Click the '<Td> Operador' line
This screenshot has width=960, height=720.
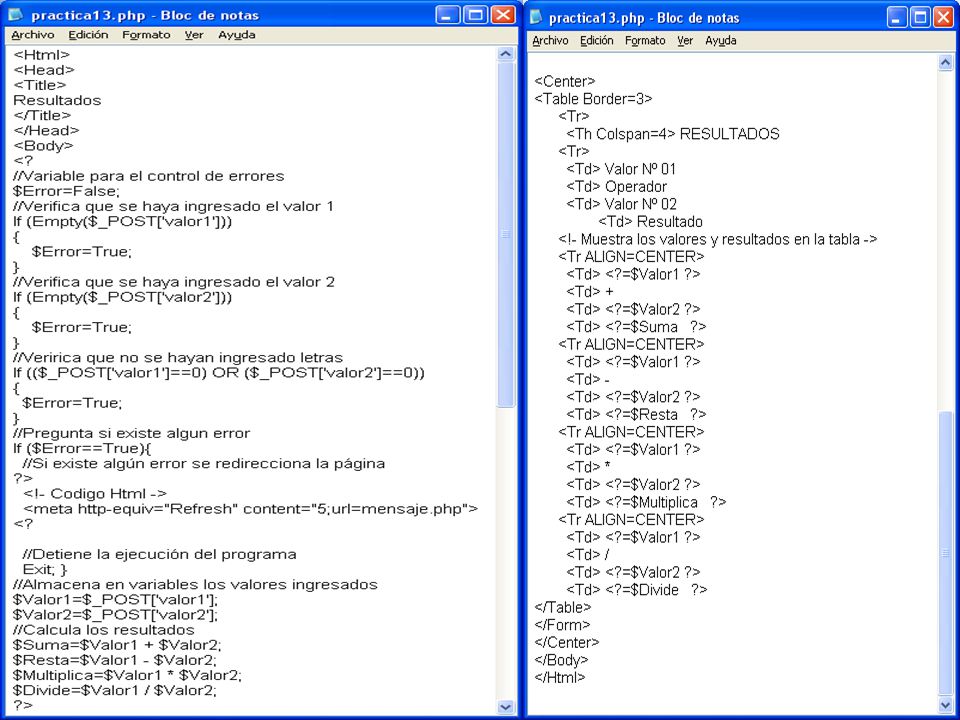(x=617, y=187)
